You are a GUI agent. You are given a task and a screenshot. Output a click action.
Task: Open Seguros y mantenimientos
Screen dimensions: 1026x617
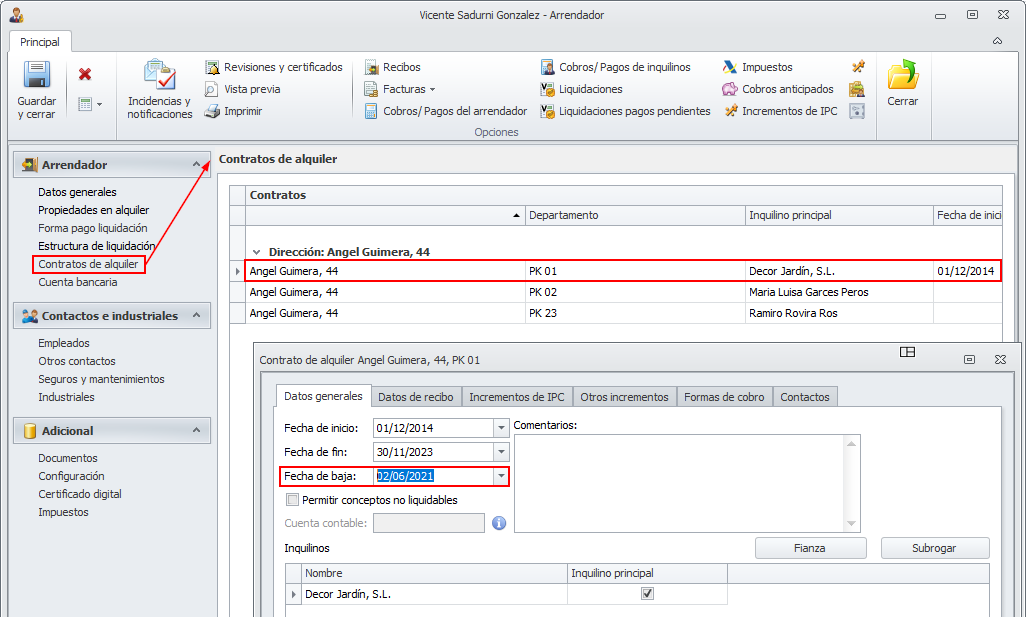coord(101,379)
